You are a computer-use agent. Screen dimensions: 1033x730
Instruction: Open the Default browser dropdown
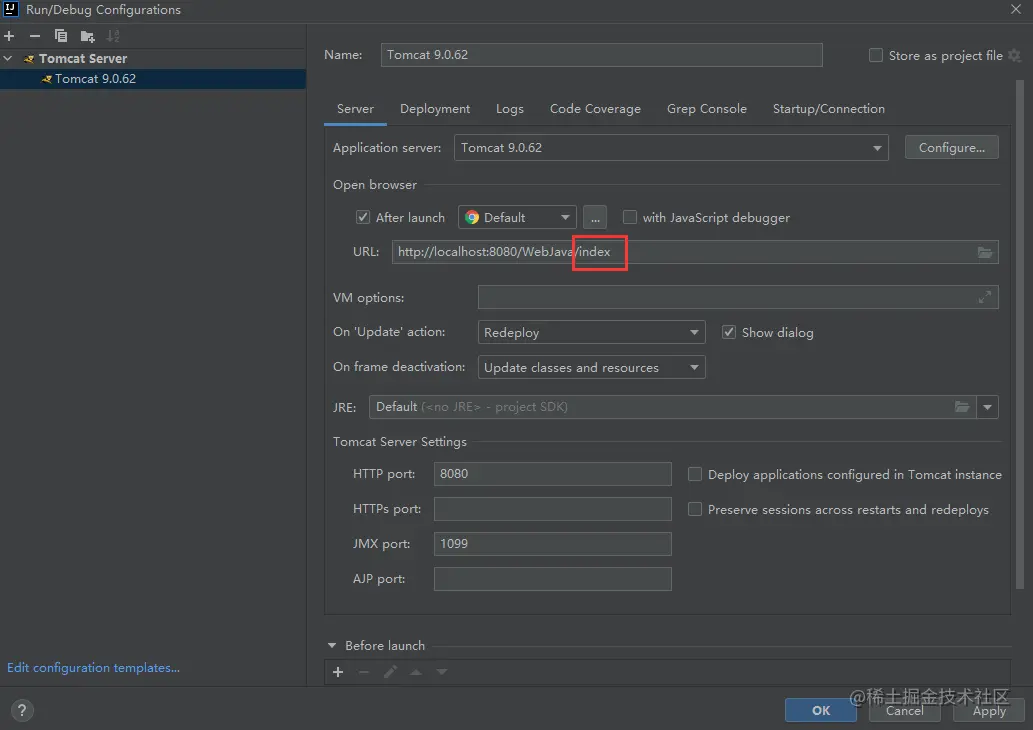coord(517,217)
